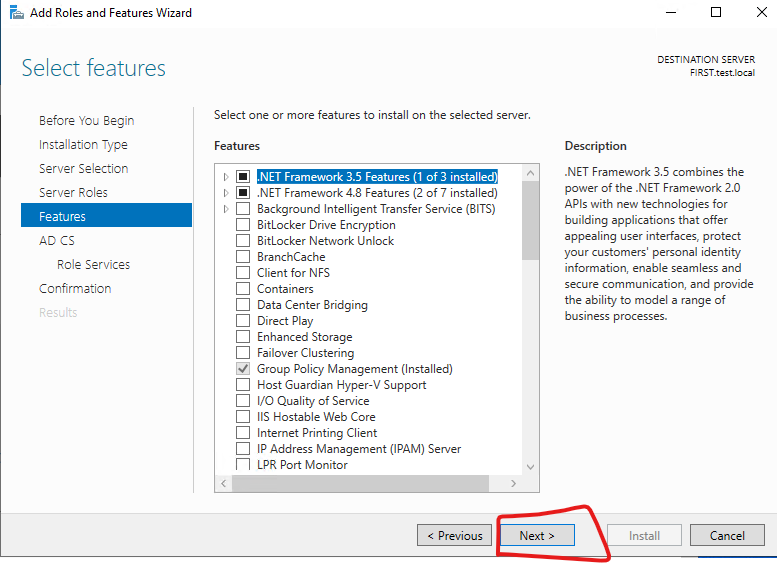Screen dimensions: 777x563
Task: Select .NET Framework 4.8 Features row text
Action: click(x=377, y=193)
